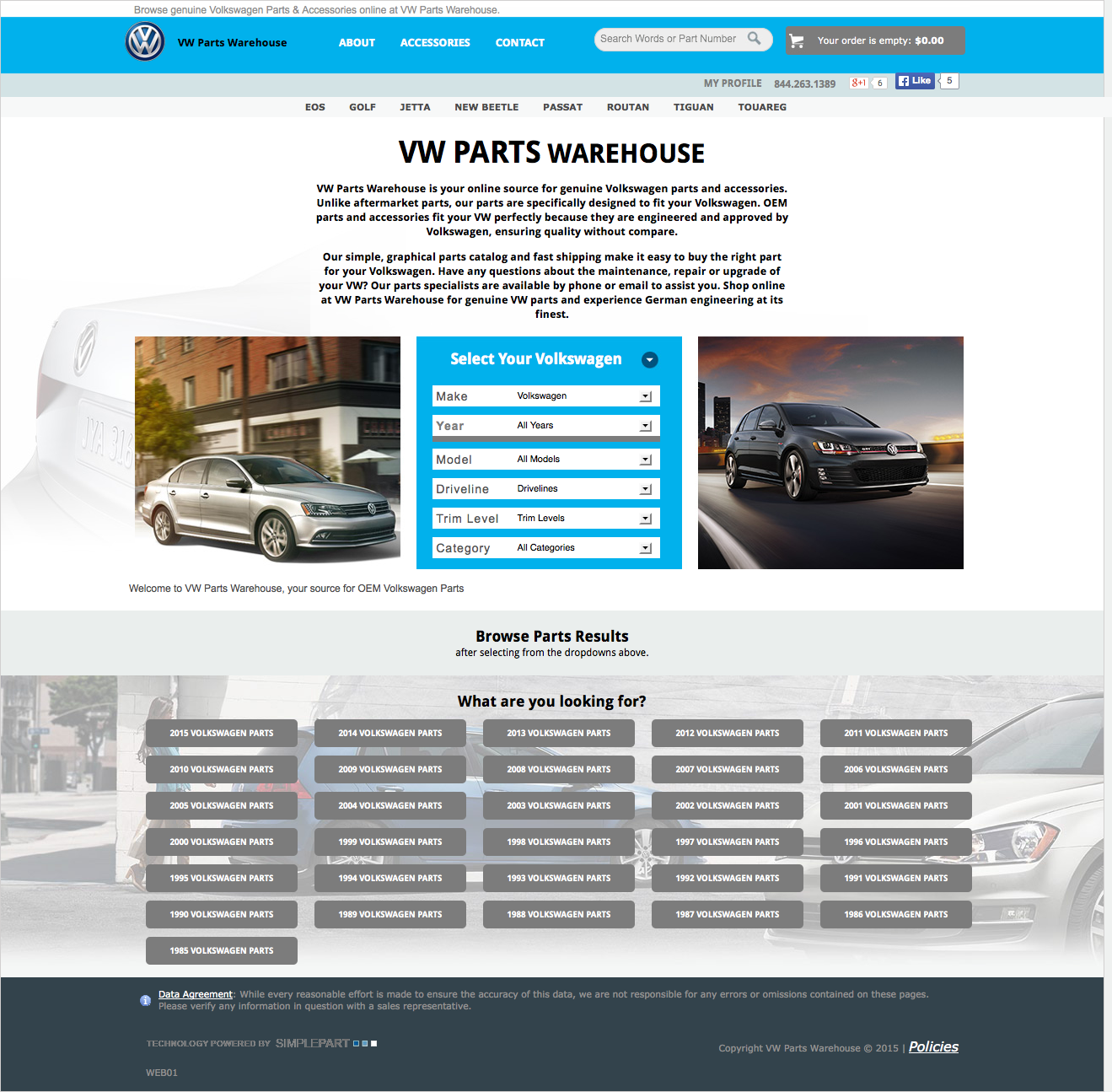The height and width of the screenshot is (1092, 1112).
Task: Click the SimplePart logo in the footer
Action: pos(312,1043)
